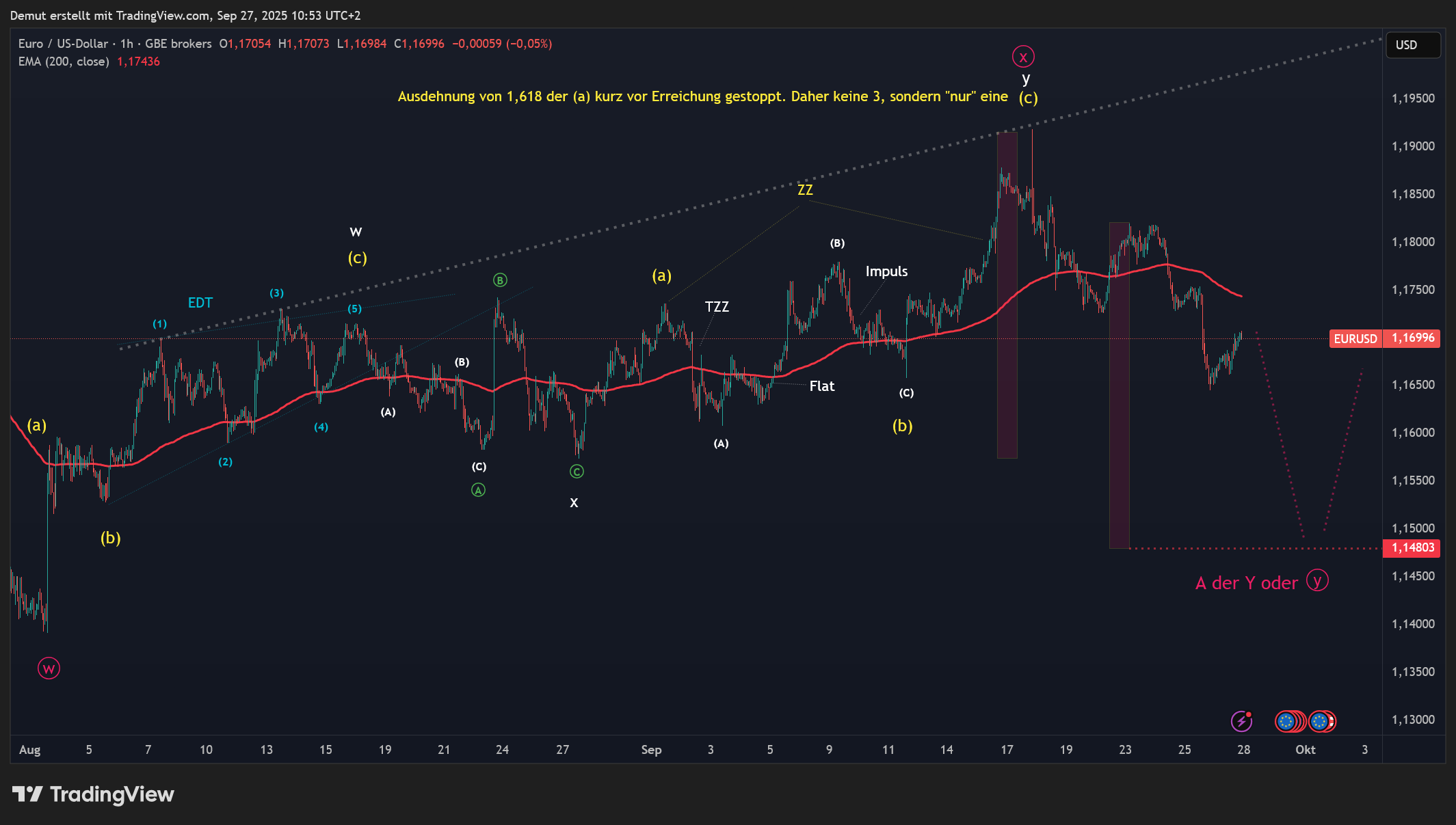Click the green circled B wave marker
This screenshot has width=1456, height=825.
[500, 280]
